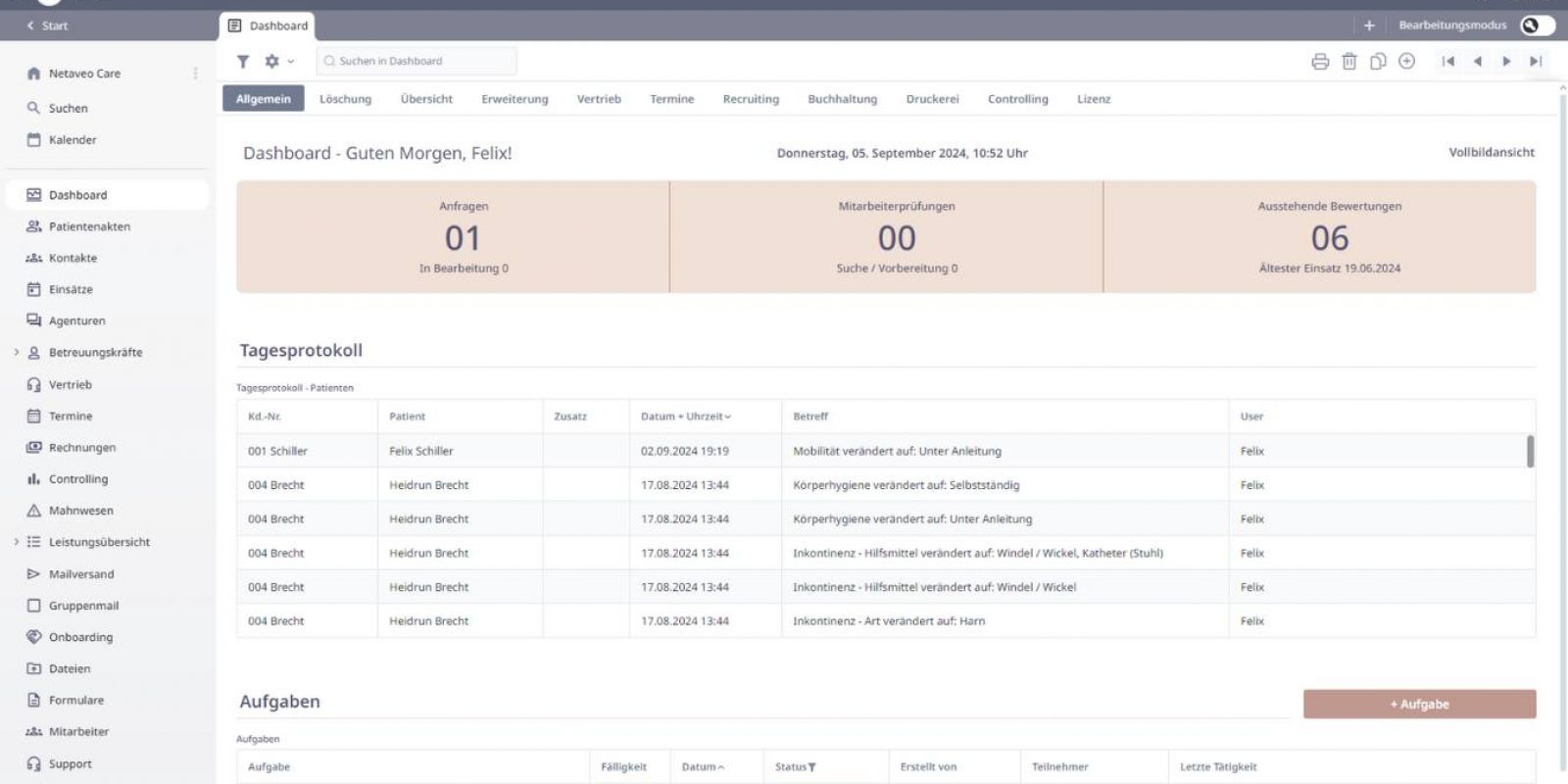Screen dimensions: 1568x784
Task: Click the Tagesprotokoll table scrollbar thumb
Action: tap(1530, 451)
